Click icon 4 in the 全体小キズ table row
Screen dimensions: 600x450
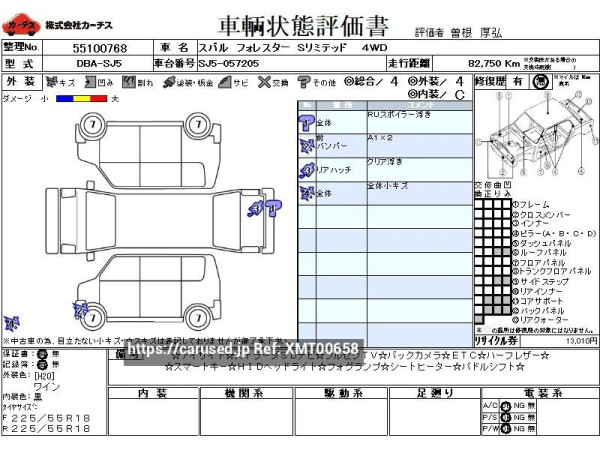[x=307, y=194]
